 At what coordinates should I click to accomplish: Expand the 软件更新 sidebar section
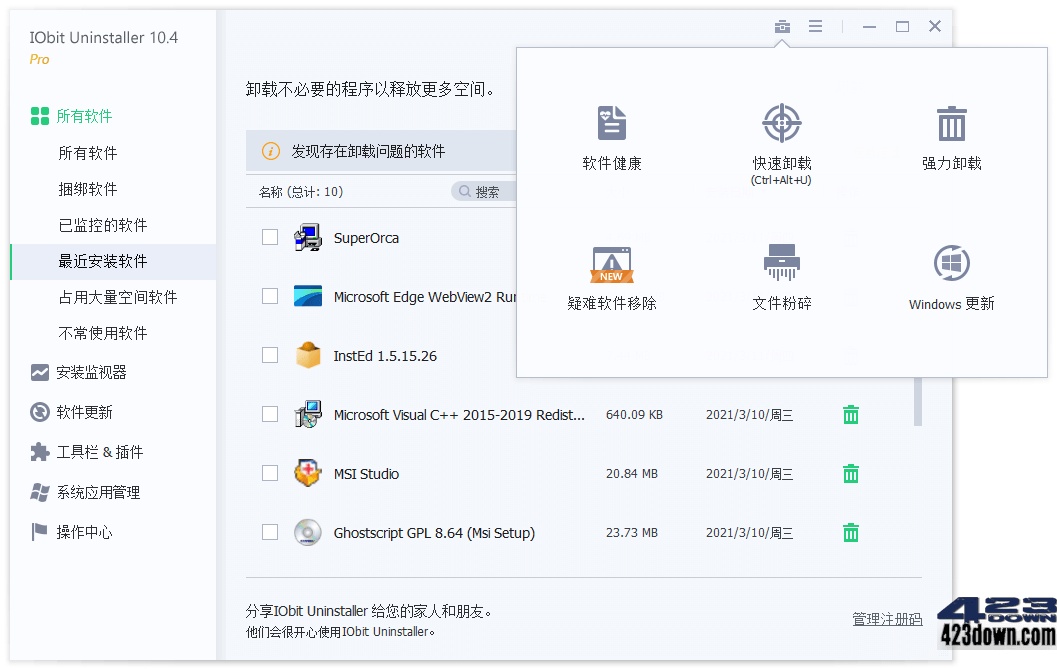[x=84, y=412]
